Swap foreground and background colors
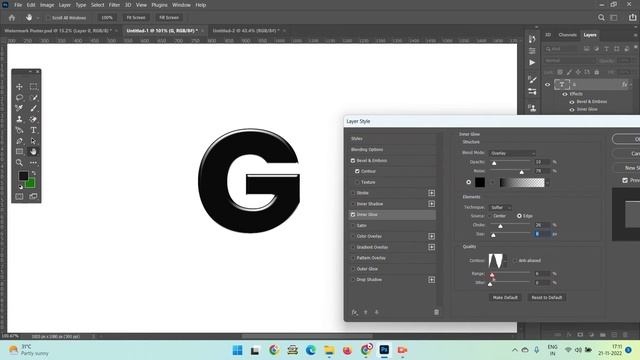 coord(34,173)
